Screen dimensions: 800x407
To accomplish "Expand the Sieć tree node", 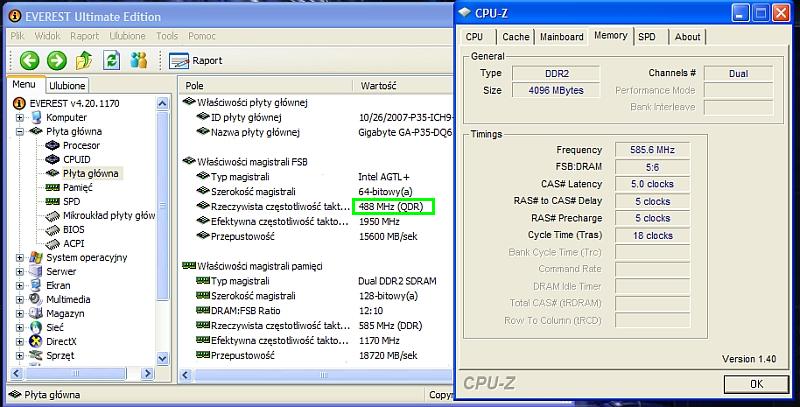I will point(20,327).
